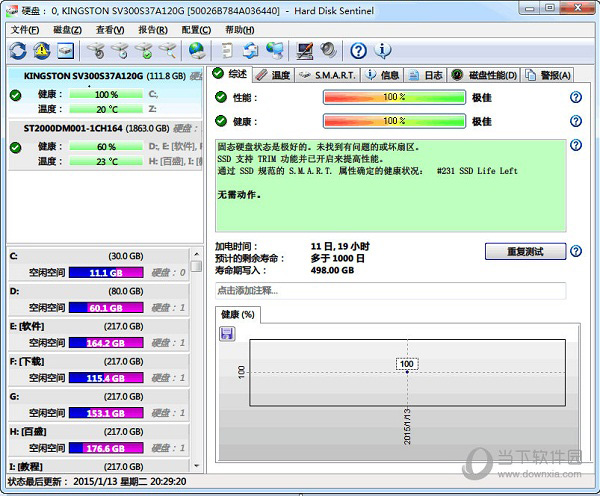Click D: free space bar 60.1 GB

click(x=106, y=308)
